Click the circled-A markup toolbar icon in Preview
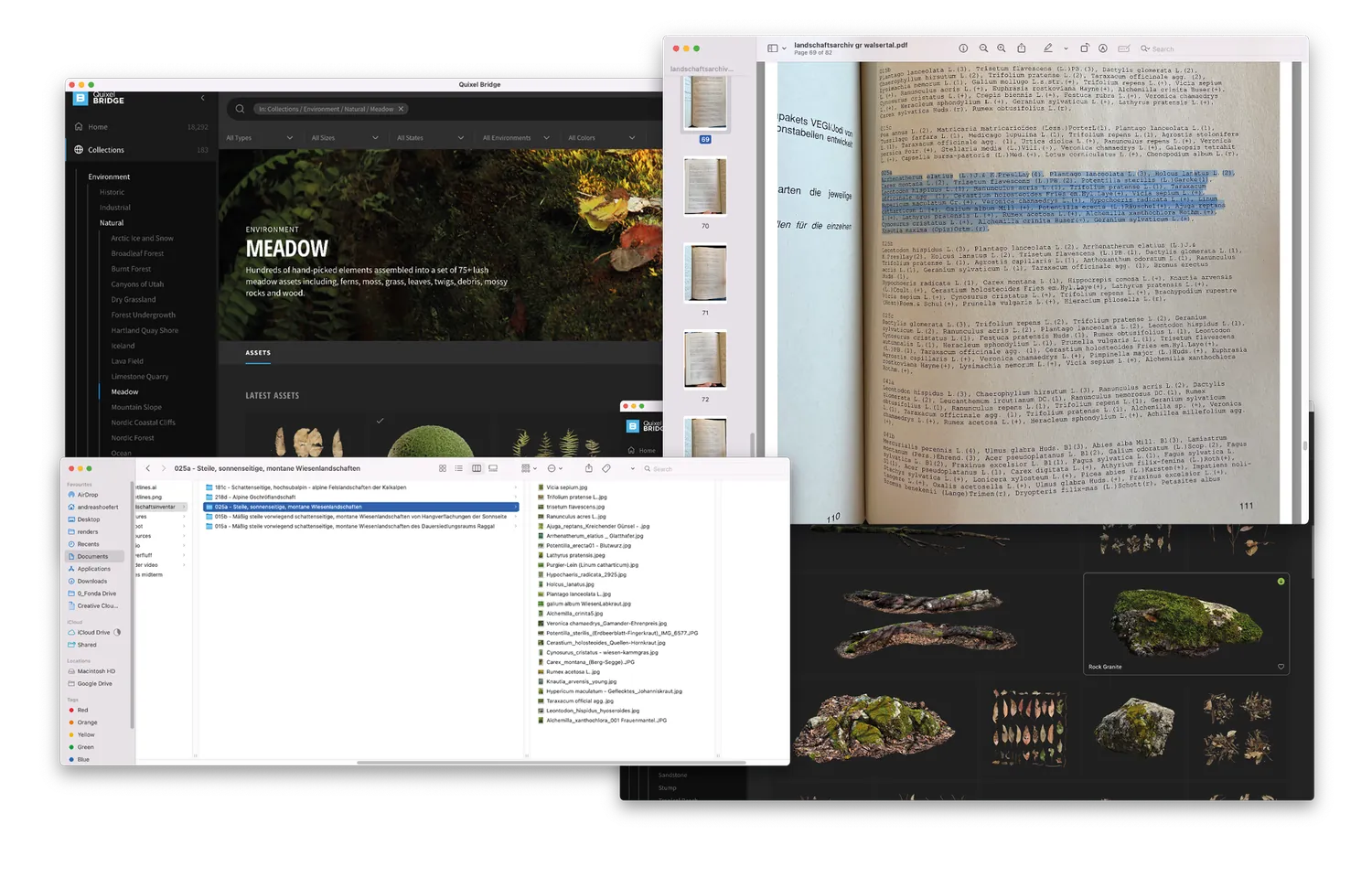 click(x=1103, y=48)
